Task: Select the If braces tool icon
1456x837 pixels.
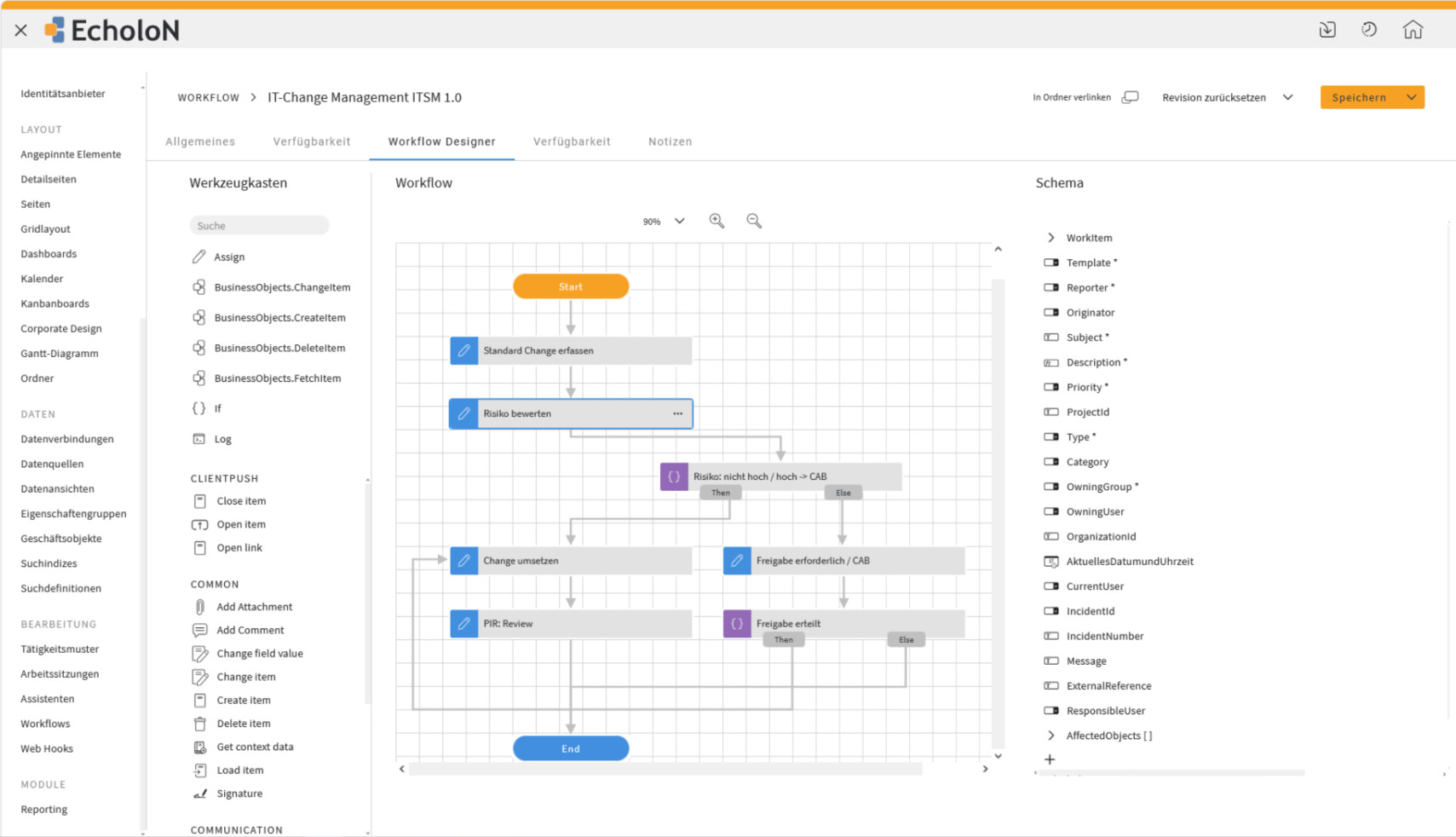Action: click(x=199, y=408)
